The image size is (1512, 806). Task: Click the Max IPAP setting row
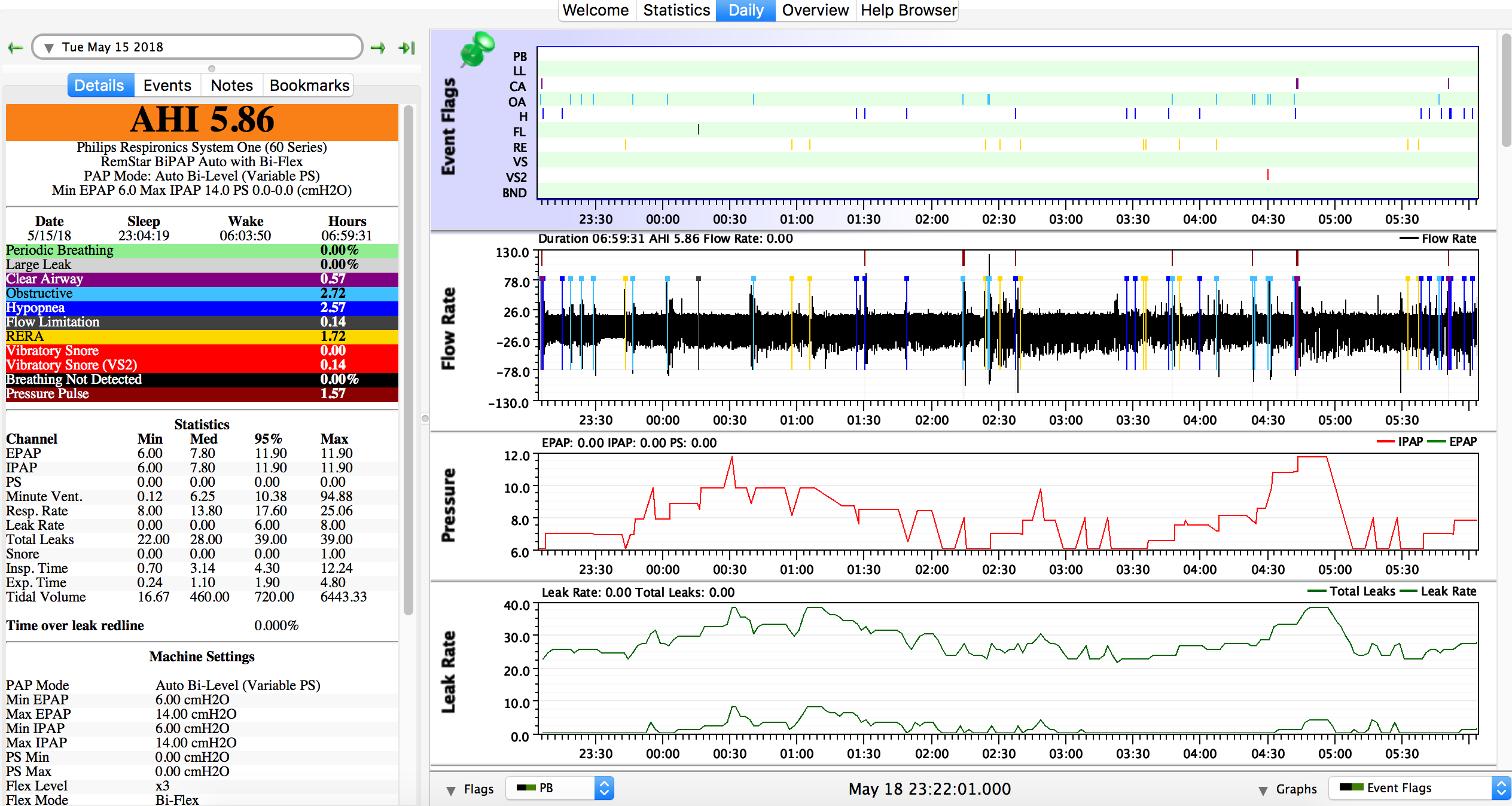click(x=202, y=743)
